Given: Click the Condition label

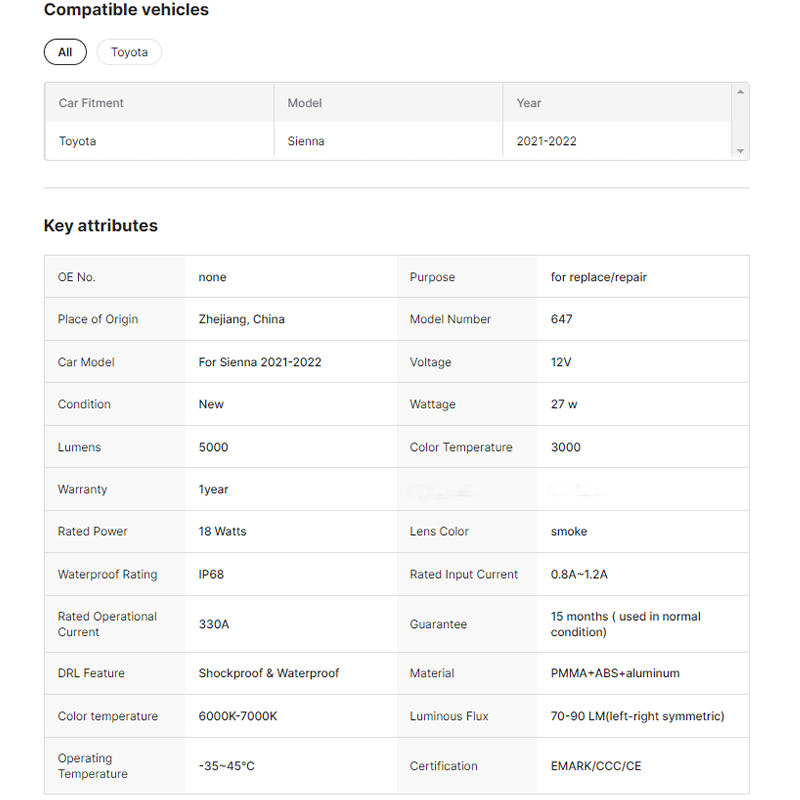Looking at the screenshot, I should coord(84,404).
